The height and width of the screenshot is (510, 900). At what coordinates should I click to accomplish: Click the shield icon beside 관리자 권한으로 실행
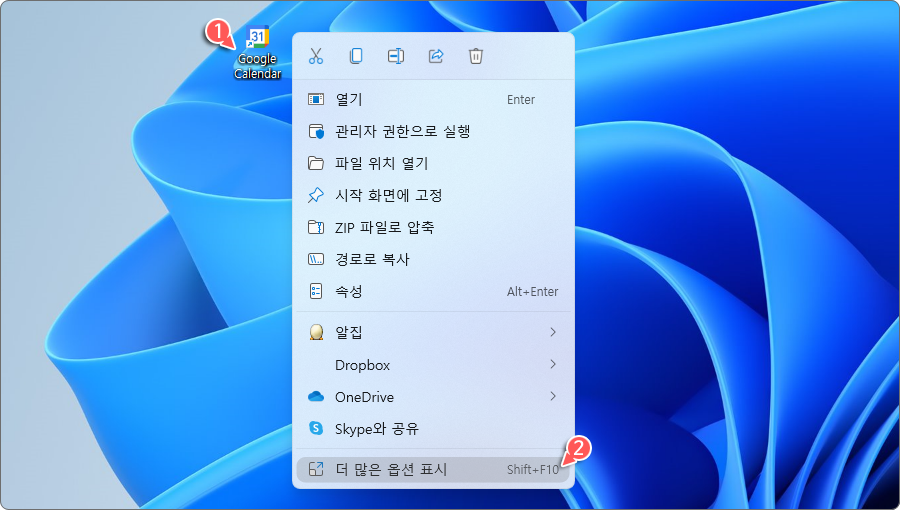(x=316, y=131)
